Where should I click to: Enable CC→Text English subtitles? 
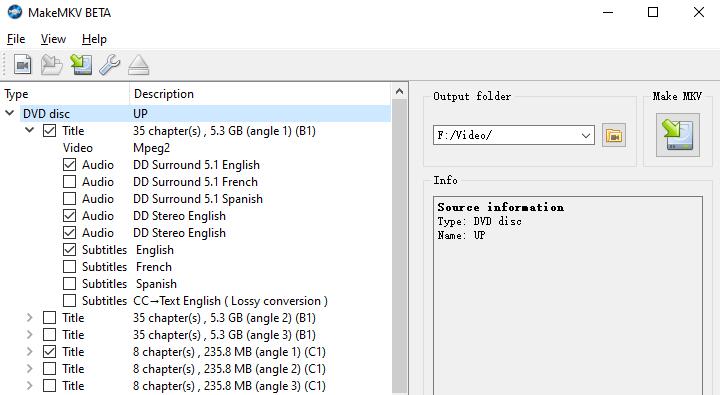69,301
